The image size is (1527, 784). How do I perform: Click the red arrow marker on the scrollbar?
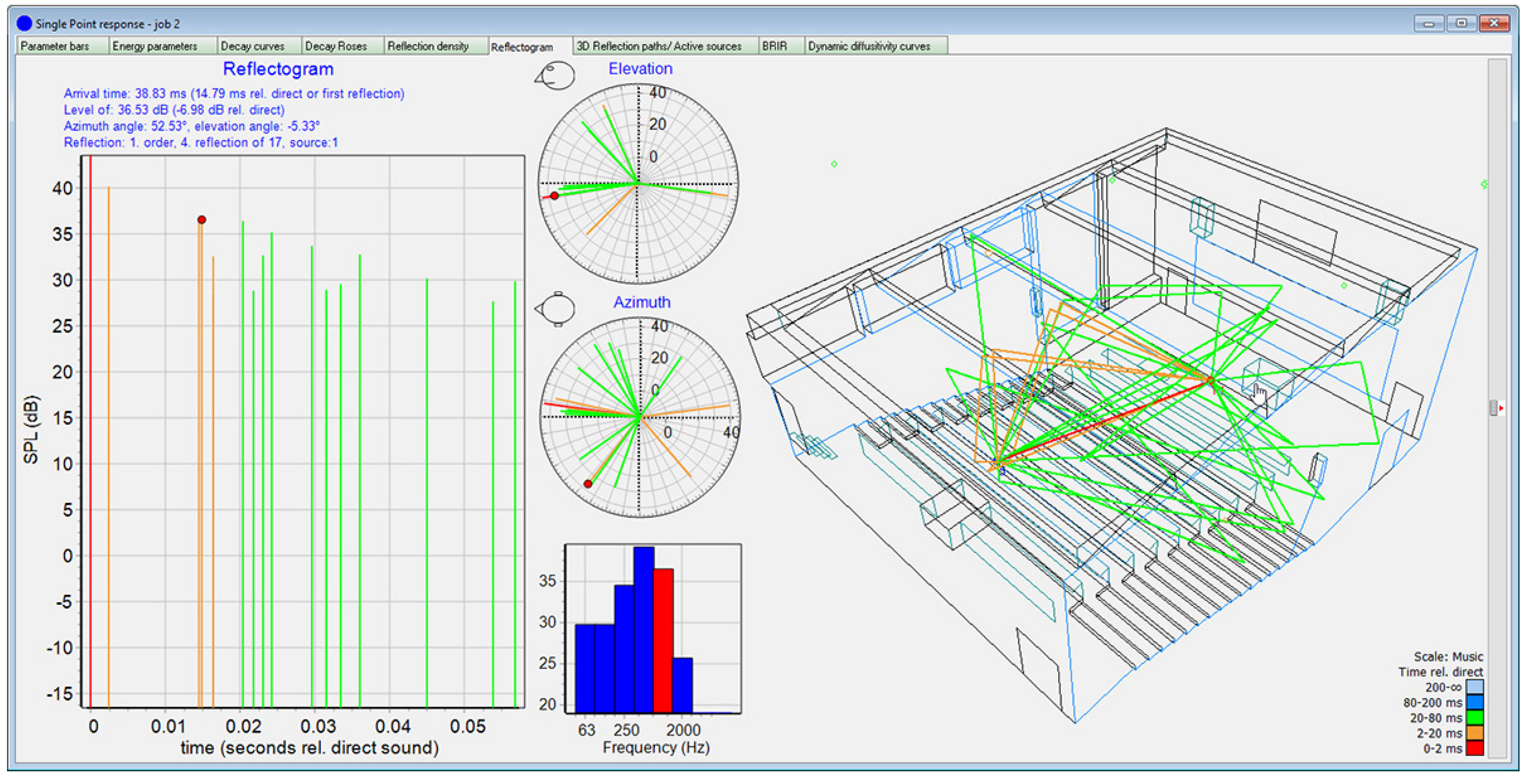[1501, 408]
